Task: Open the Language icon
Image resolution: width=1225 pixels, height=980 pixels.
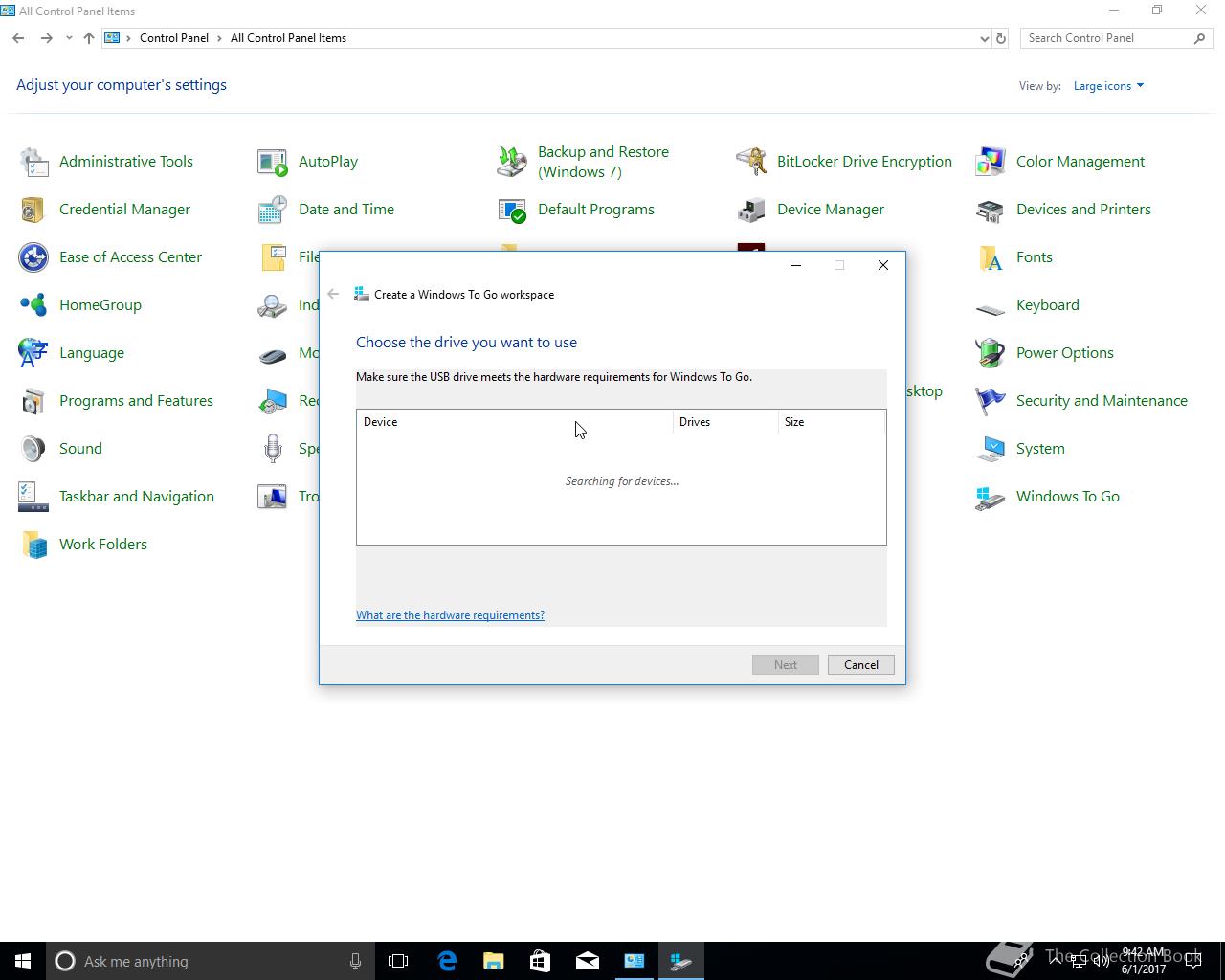Action: [33, 353]
